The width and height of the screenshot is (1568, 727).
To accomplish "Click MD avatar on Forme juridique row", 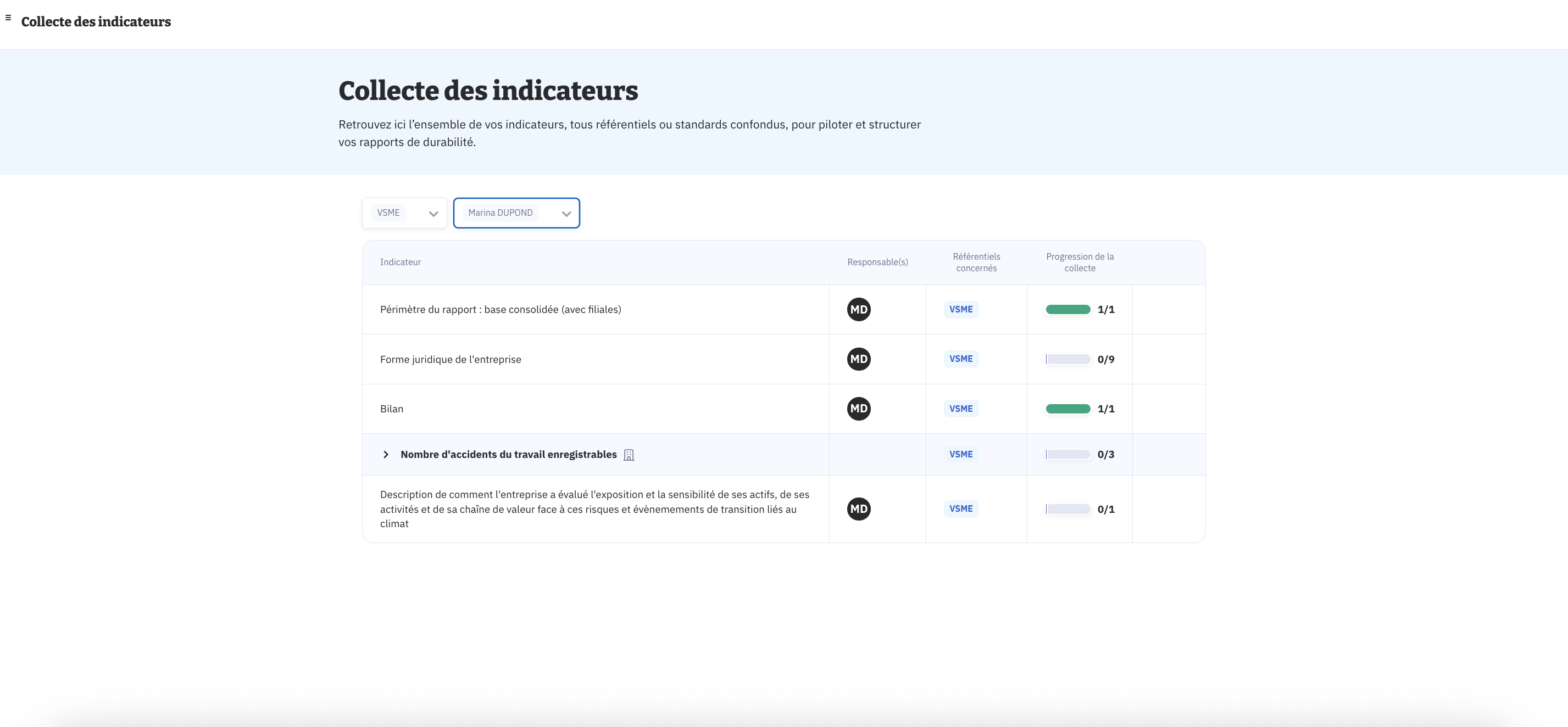I will [x=858, y=359].
